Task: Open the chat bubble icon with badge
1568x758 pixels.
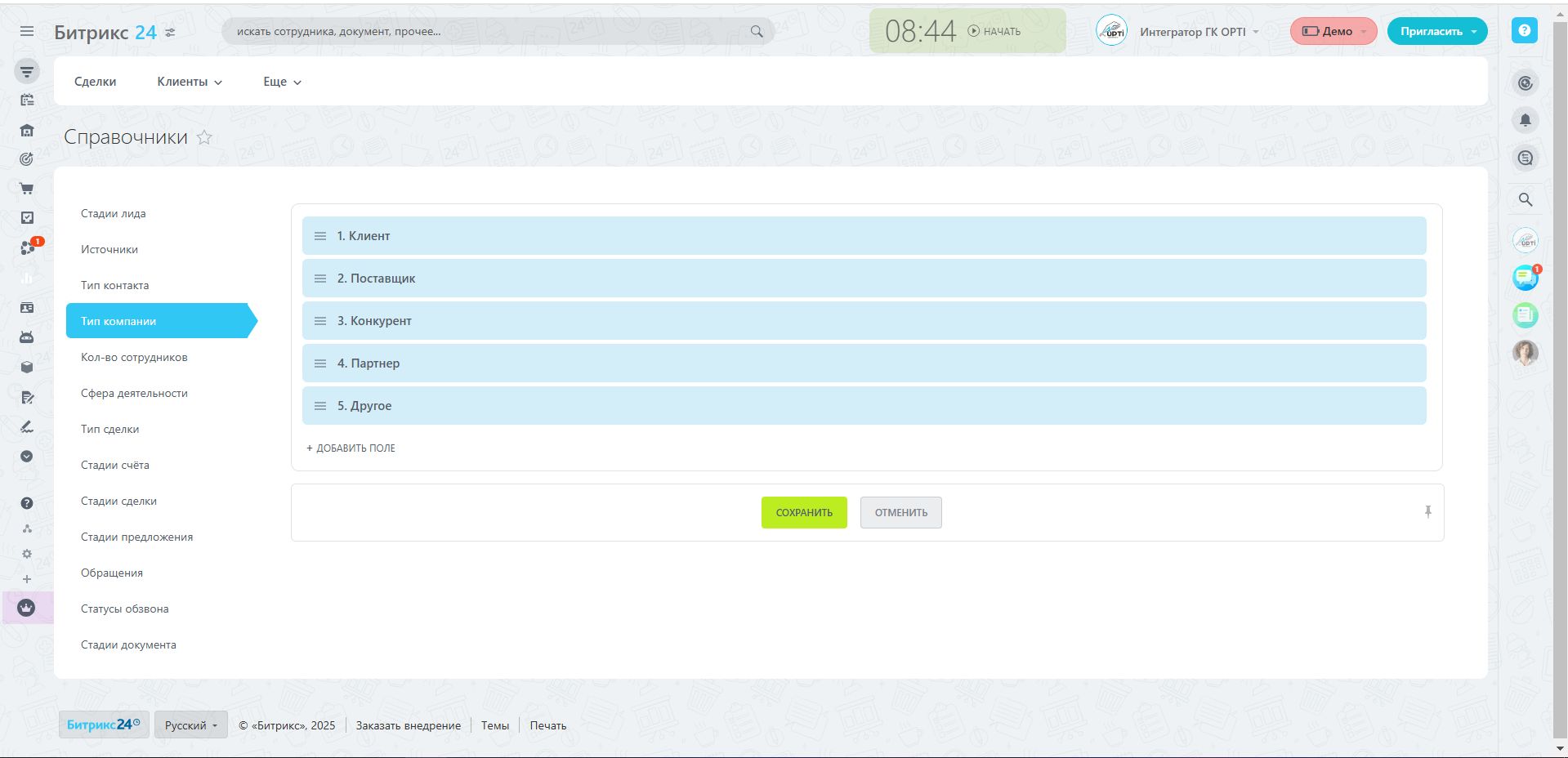Action: click(1526, 278)
